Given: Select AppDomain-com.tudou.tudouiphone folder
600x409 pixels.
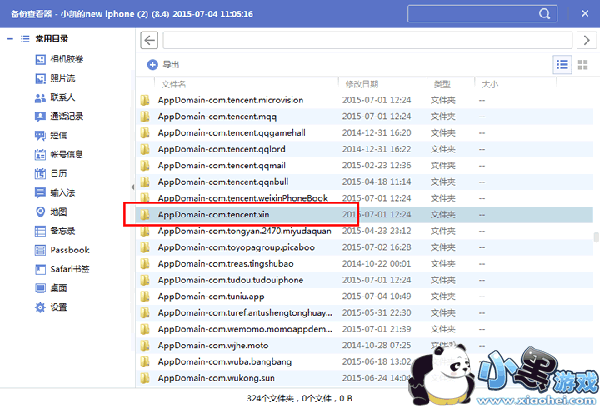Looking at the screenshot, I should (x=364, y=280).
